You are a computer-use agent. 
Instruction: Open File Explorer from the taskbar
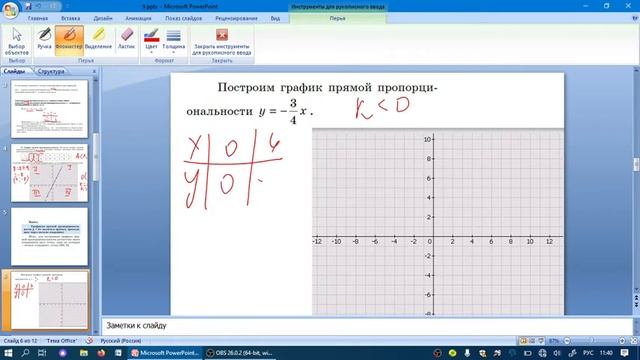tap(84, 353)
